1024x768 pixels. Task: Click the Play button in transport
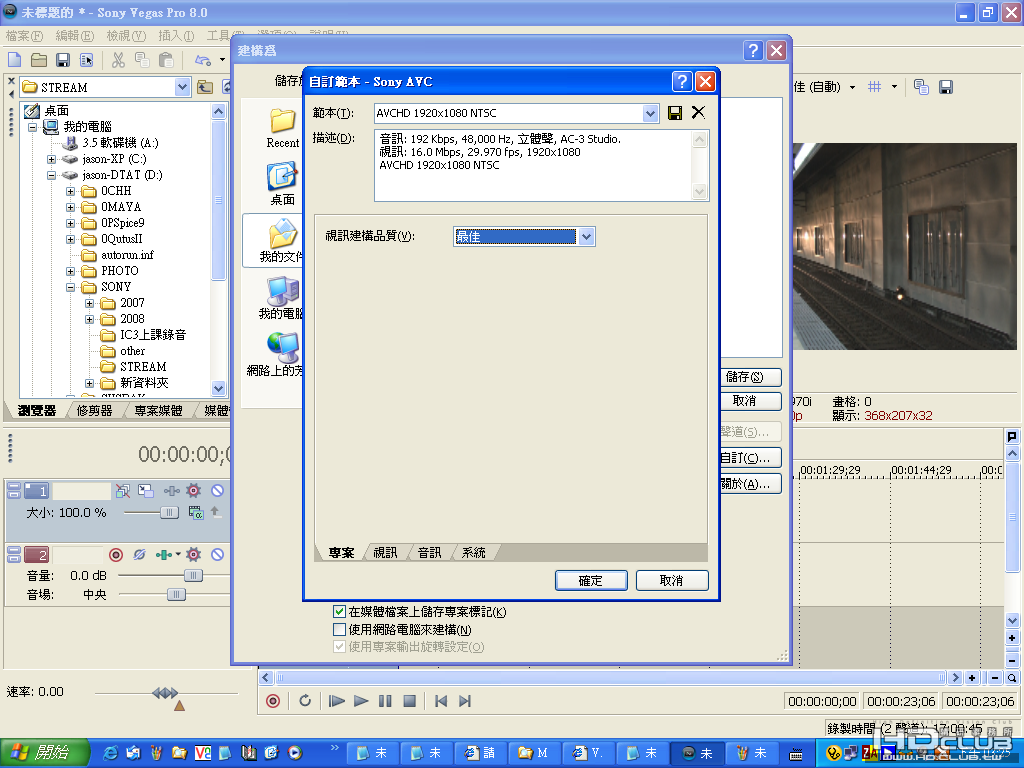[x=361, y=701]
